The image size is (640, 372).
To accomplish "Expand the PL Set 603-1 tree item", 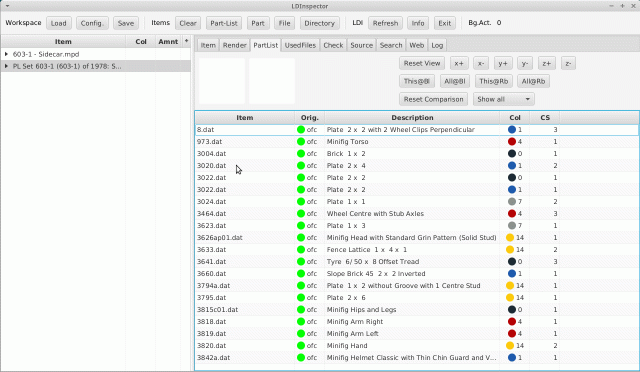I will tap(6, 66).
